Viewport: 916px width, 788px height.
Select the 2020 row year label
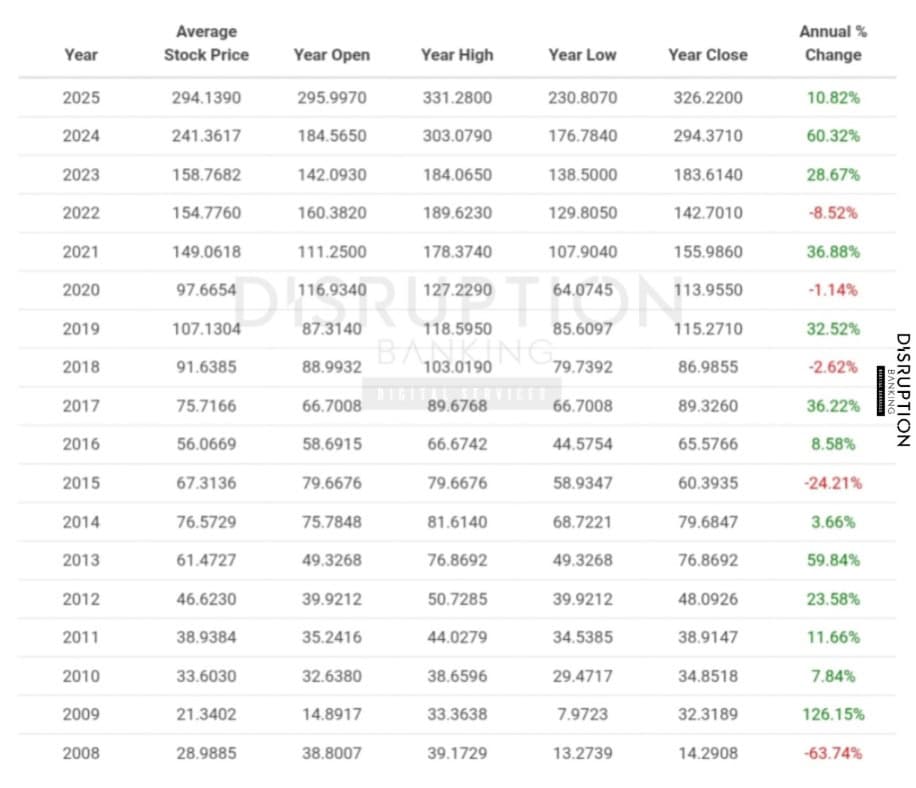click(81, 290)
